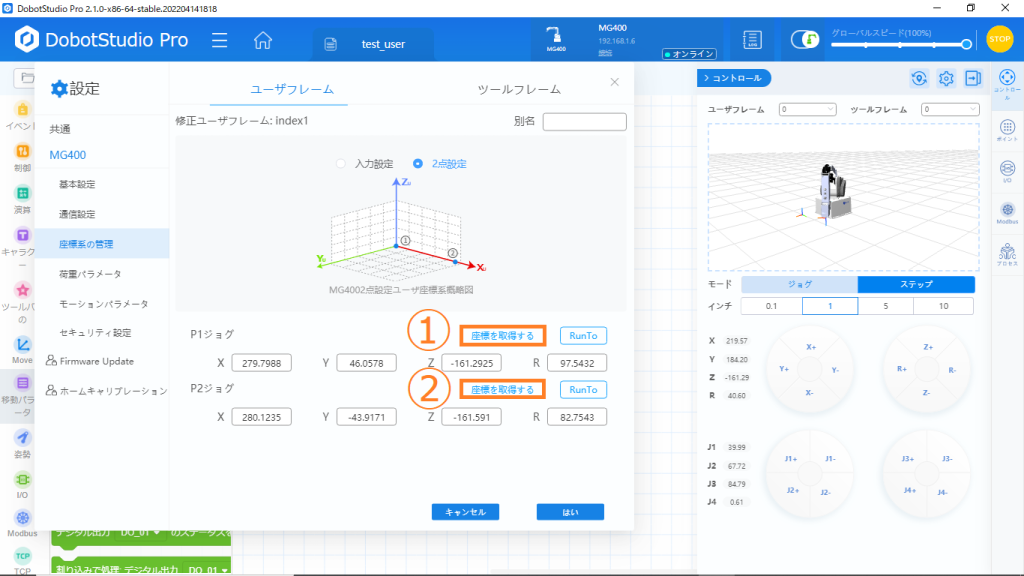This screenshot has height=576, width=1024.
Task: Select the 入力設定 radio button
Action: 340,164
